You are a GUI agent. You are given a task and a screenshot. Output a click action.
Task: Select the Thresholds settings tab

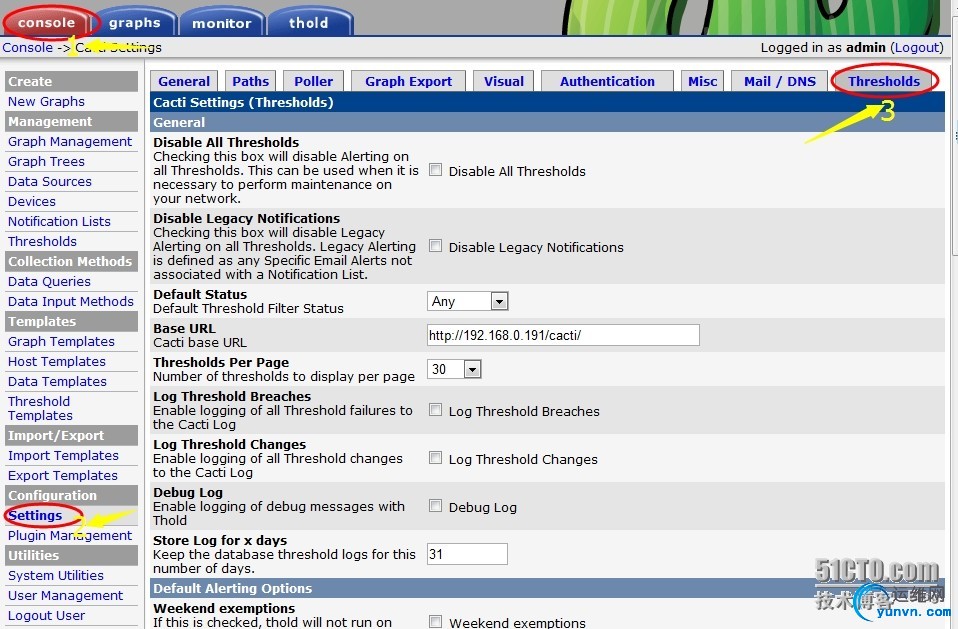pyautogui.click(x=883, y=81)
